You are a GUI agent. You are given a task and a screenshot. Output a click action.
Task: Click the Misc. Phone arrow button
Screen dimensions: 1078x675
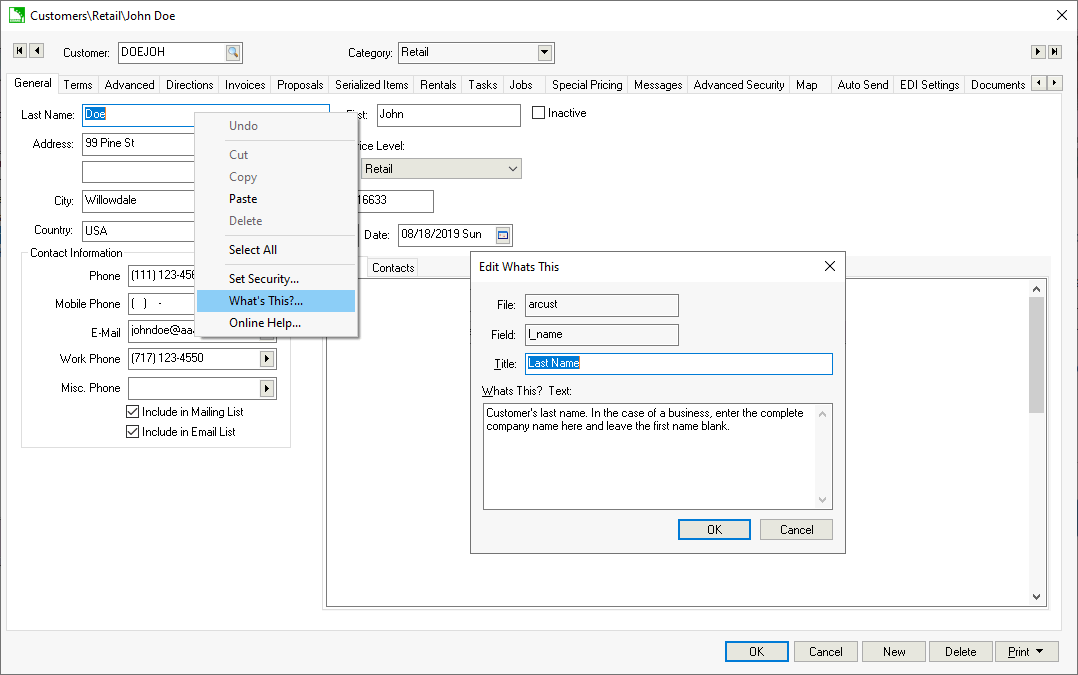267,388
